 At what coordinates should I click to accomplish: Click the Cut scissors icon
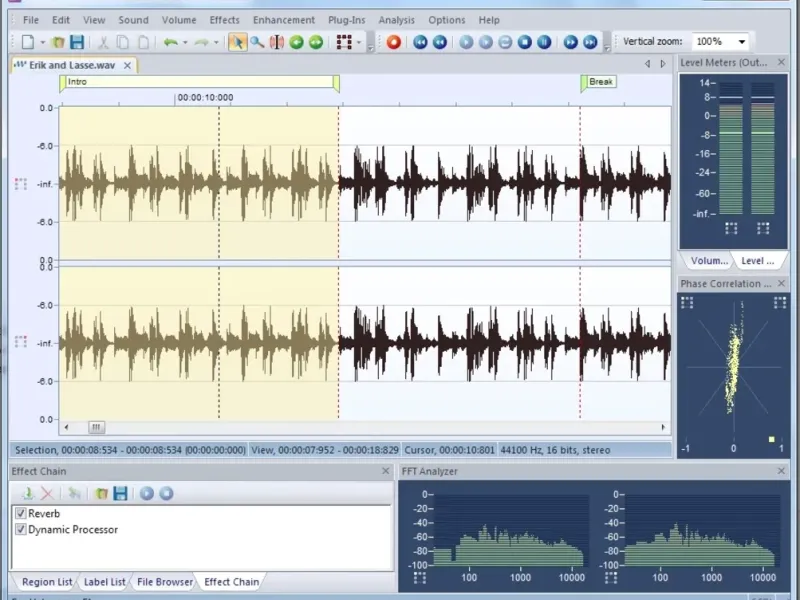click(103, 42)
